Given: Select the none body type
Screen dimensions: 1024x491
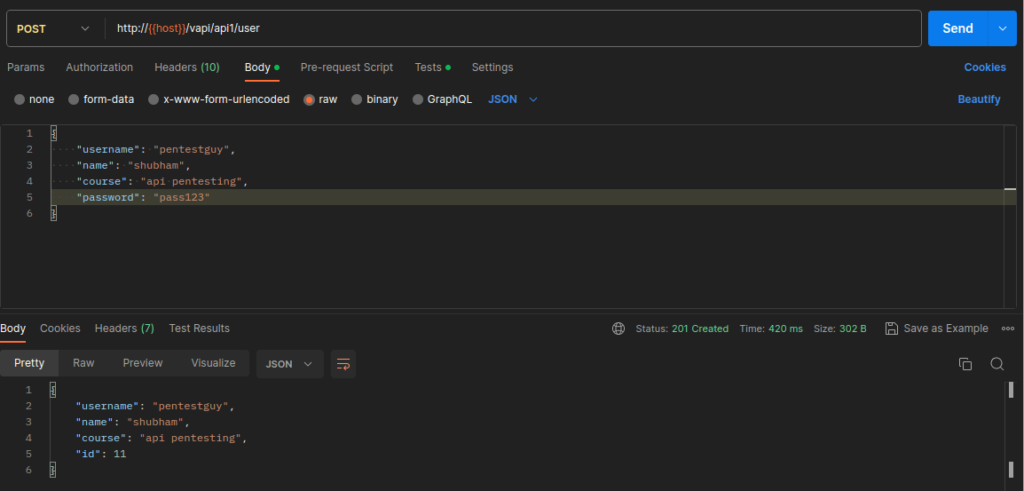Looking at the screenshot, I should (x=34, y=99).
